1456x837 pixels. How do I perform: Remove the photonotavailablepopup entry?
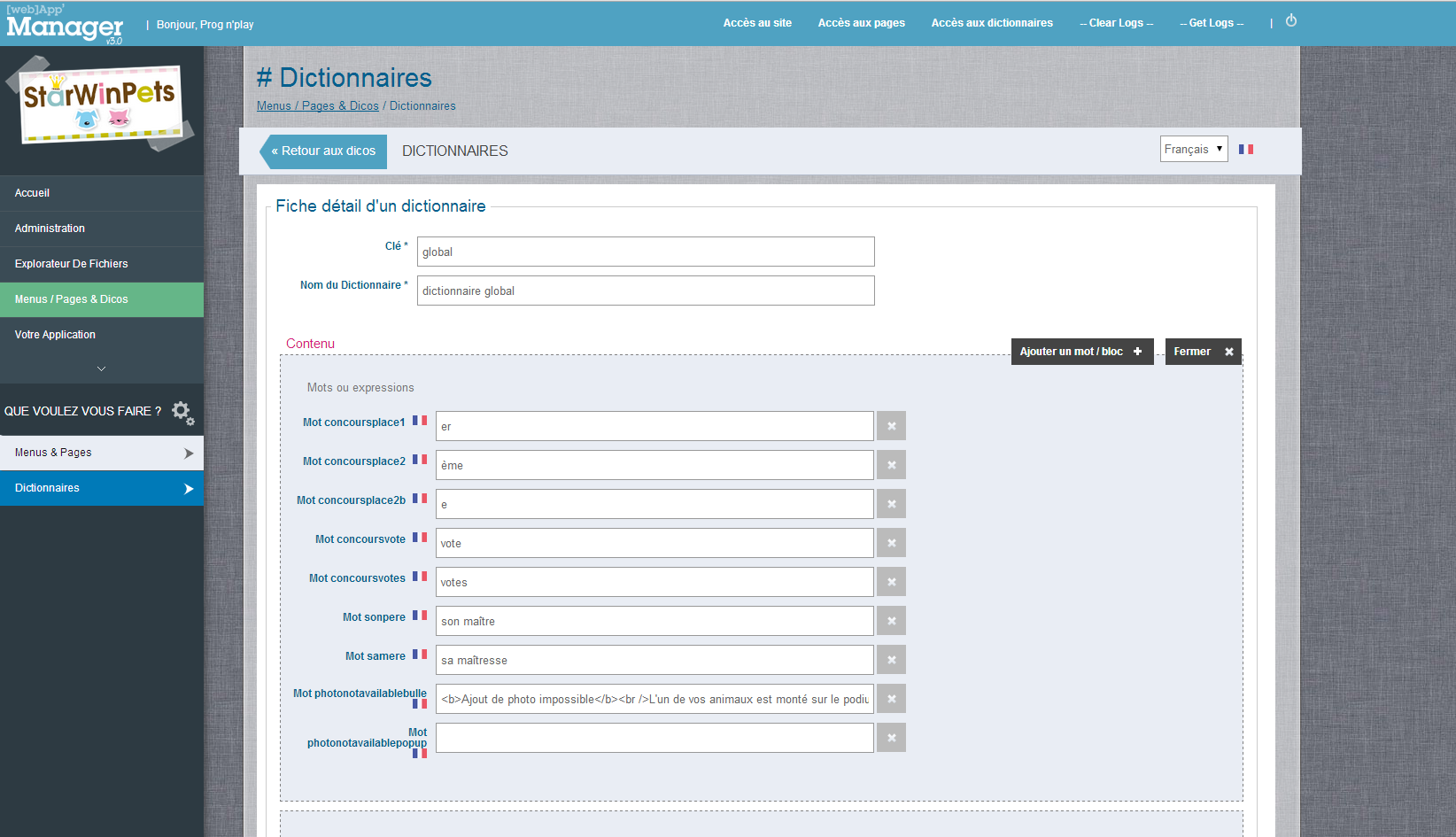tap(891, 738)
